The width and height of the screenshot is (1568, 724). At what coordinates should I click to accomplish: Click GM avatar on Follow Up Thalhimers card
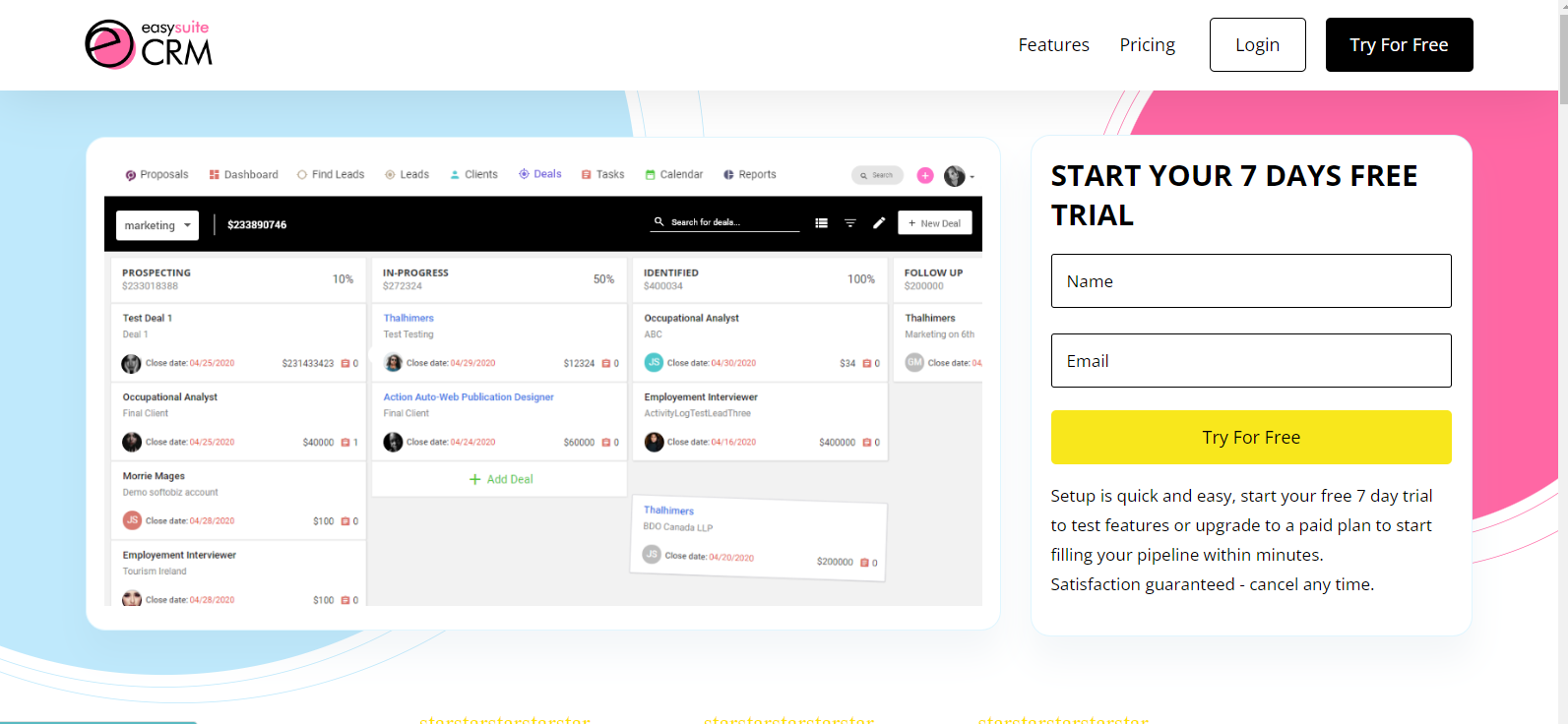[x=914, y=363]
